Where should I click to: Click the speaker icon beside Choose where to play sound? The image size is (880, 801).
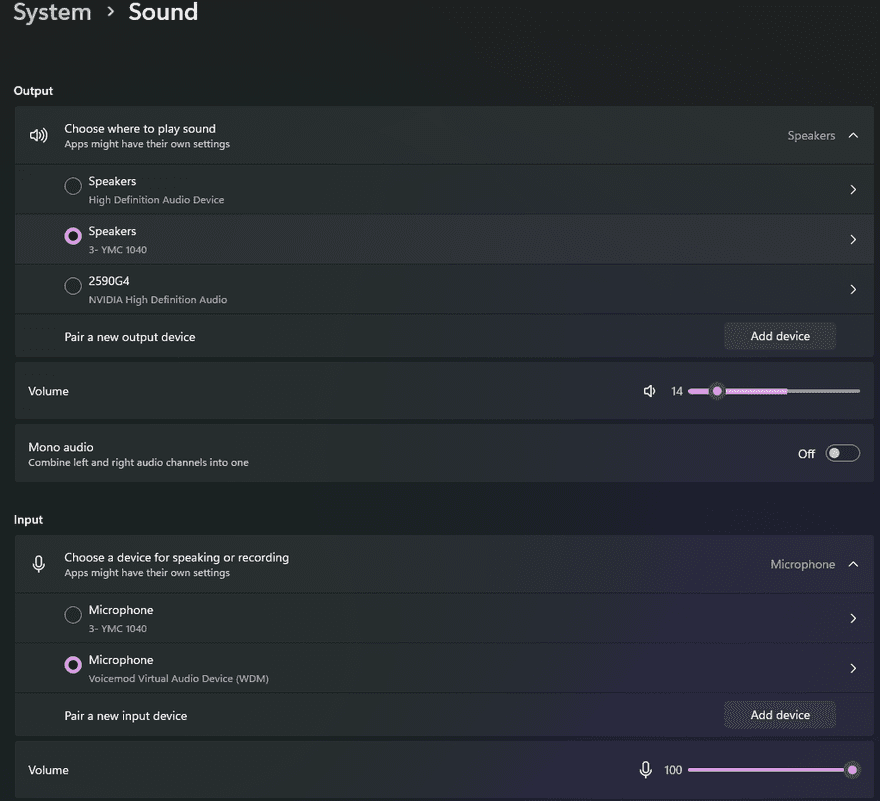[39, 135]
